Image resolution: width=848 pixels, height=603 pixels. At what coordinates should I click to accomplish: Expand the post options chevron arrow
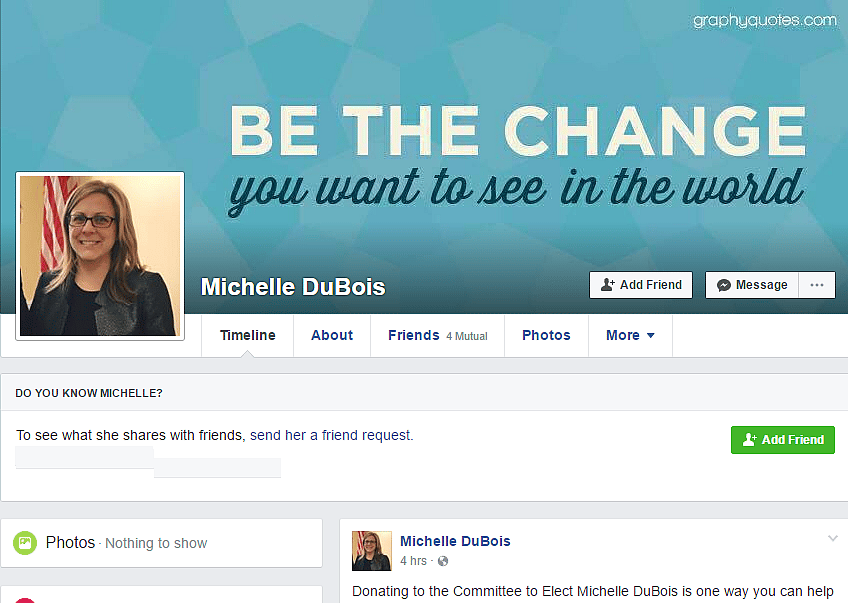point(833,538)
